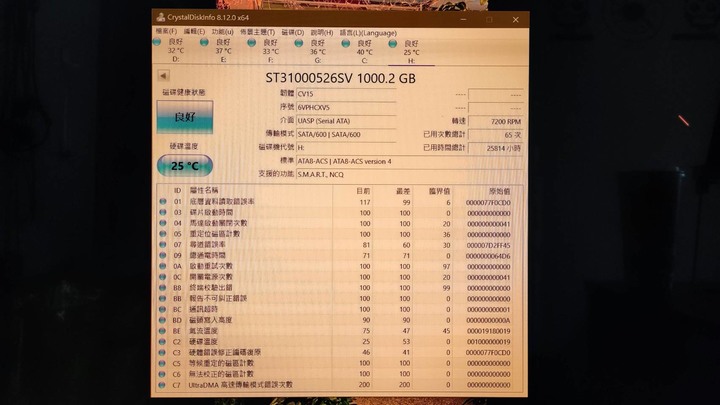This screenshot has height=405, width=720.
Task: Click the status orb for attribute BD
Action: tap(163, 320)
